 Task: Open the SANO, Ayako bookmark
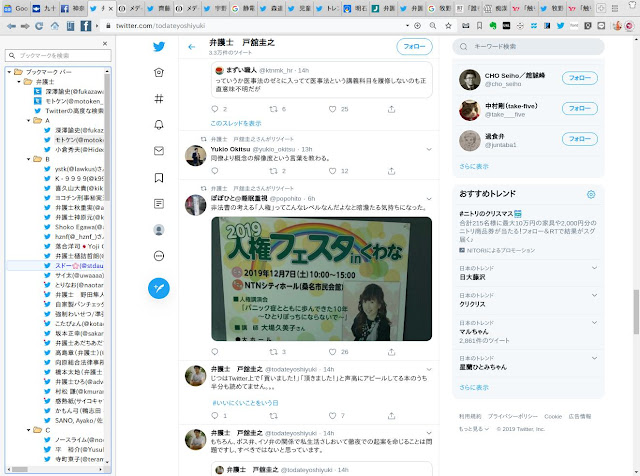[74, 420]
